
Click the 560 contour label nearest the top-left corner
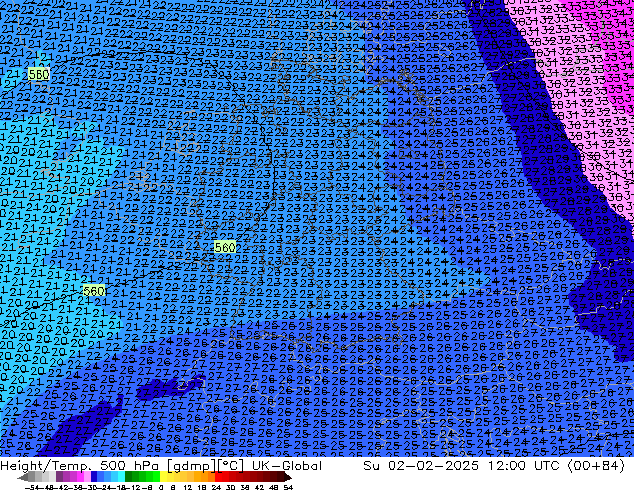(39, 74)
